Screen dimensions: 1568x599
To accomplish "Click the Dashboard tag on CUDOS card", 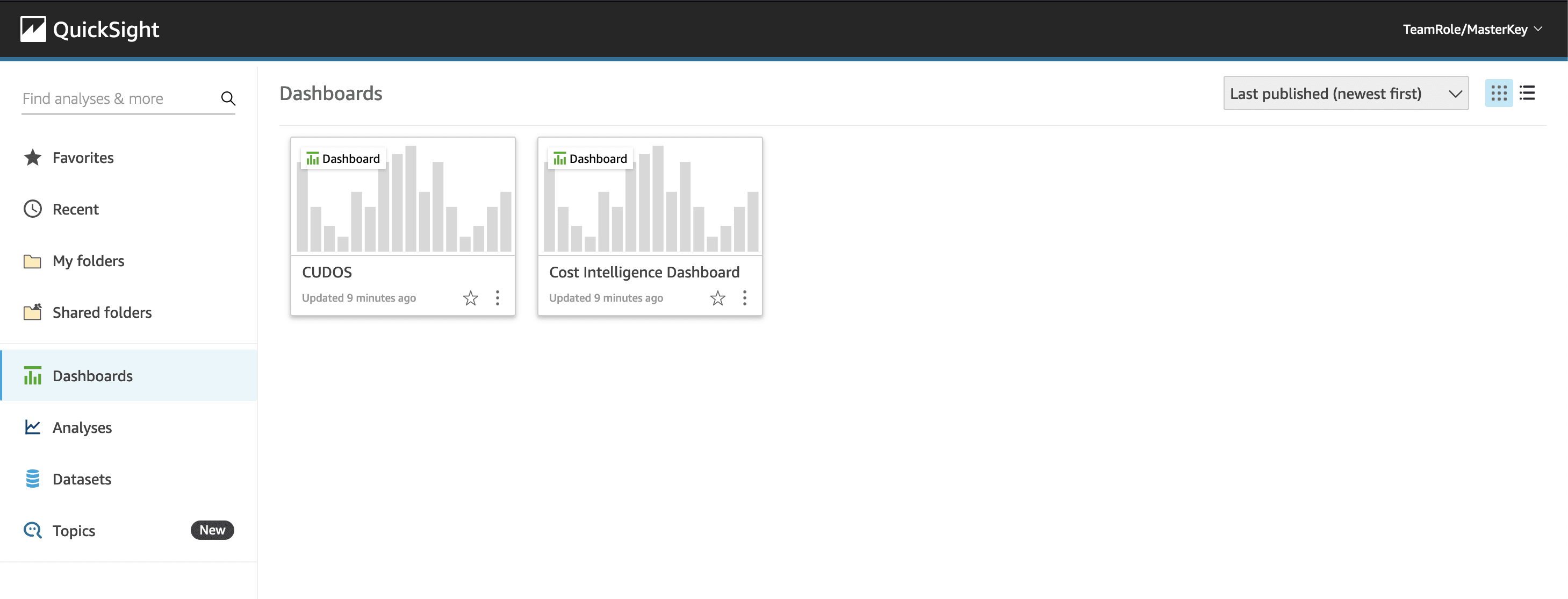I will tap(343, 159).
